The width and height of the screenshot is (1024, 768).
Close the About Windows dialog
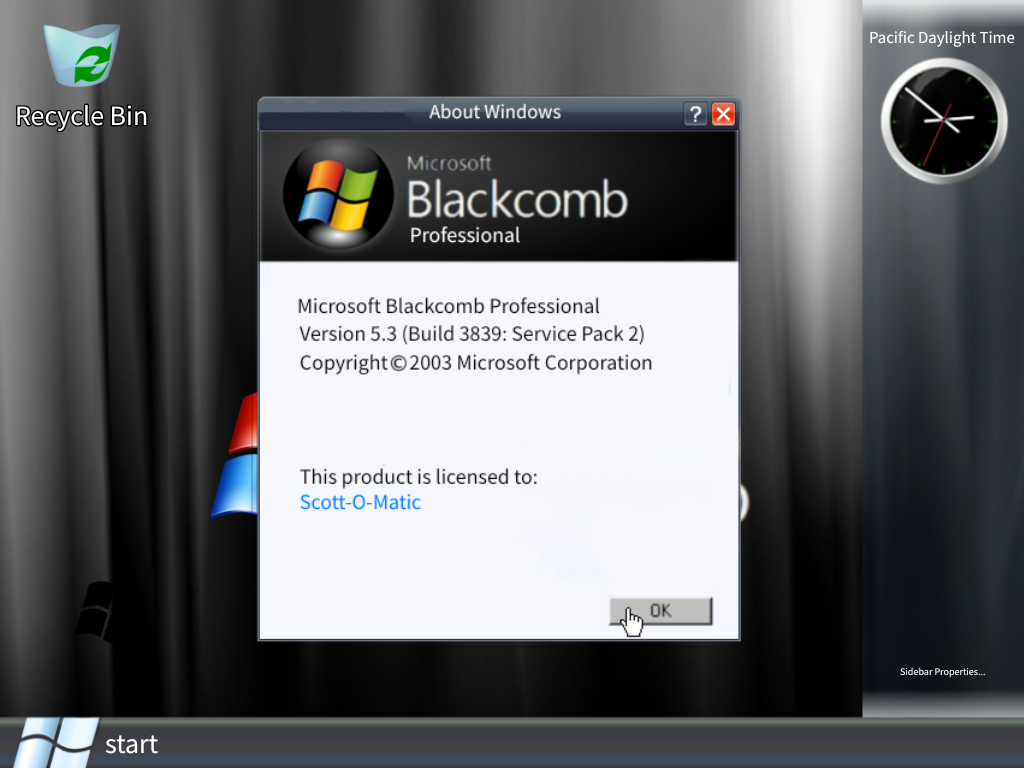coord(723,113)
